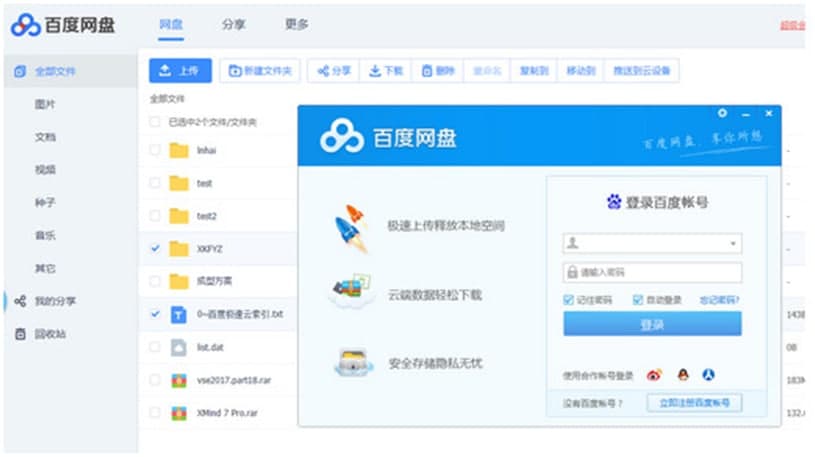
Task: Click the blue 登录 login button
Action: (652, 324)
